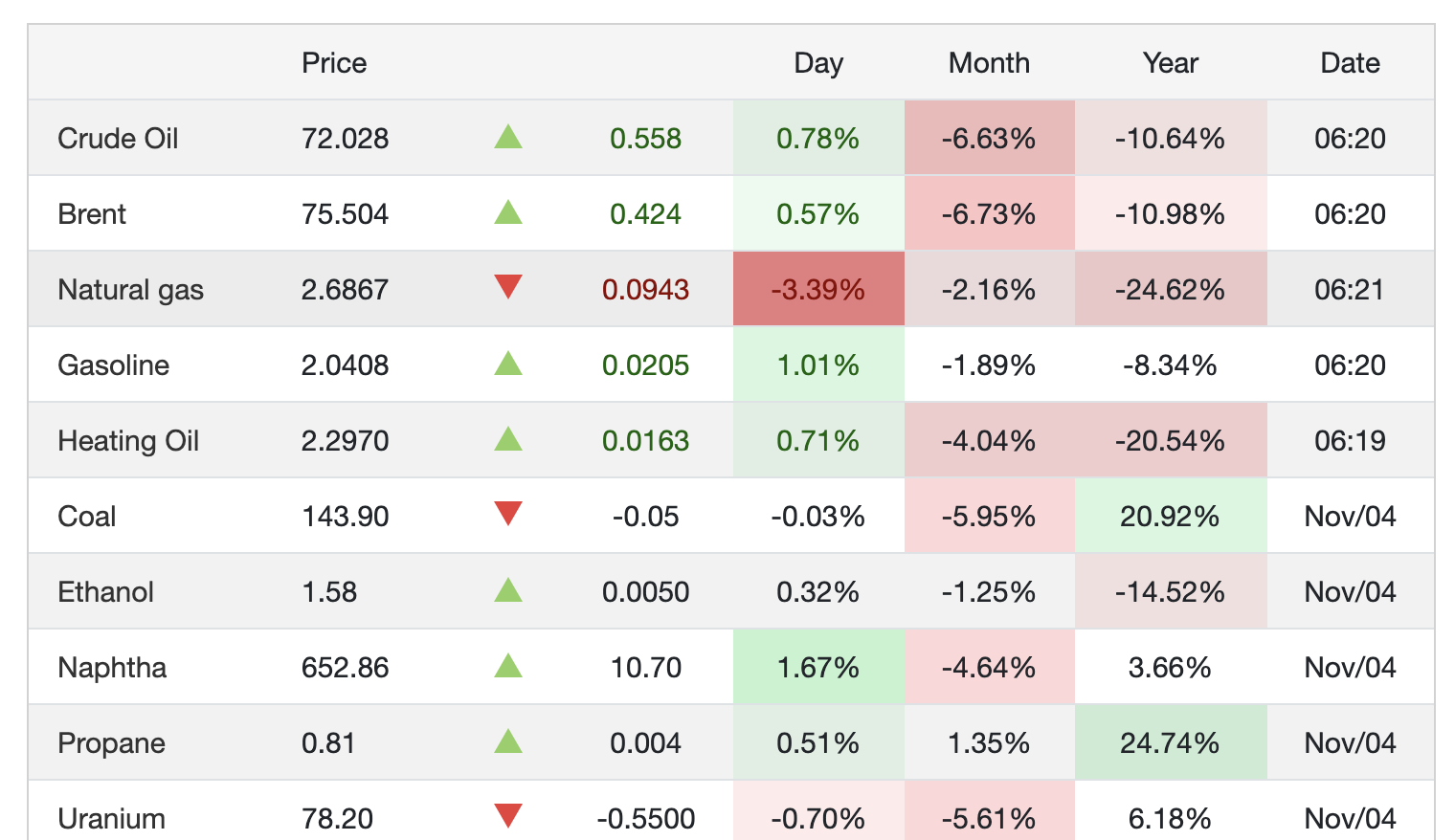Click the Coal month change -5.95%
The width and height of the screenshot is (1455, 840).
tap(989, 517)
